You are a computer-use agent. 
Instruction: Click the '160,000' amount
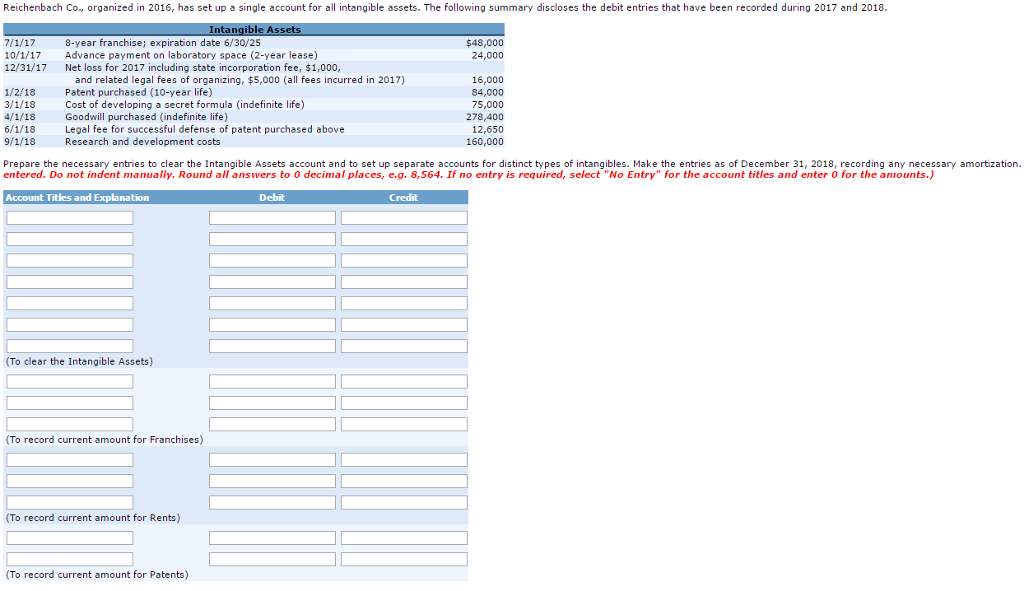(485, 142)
